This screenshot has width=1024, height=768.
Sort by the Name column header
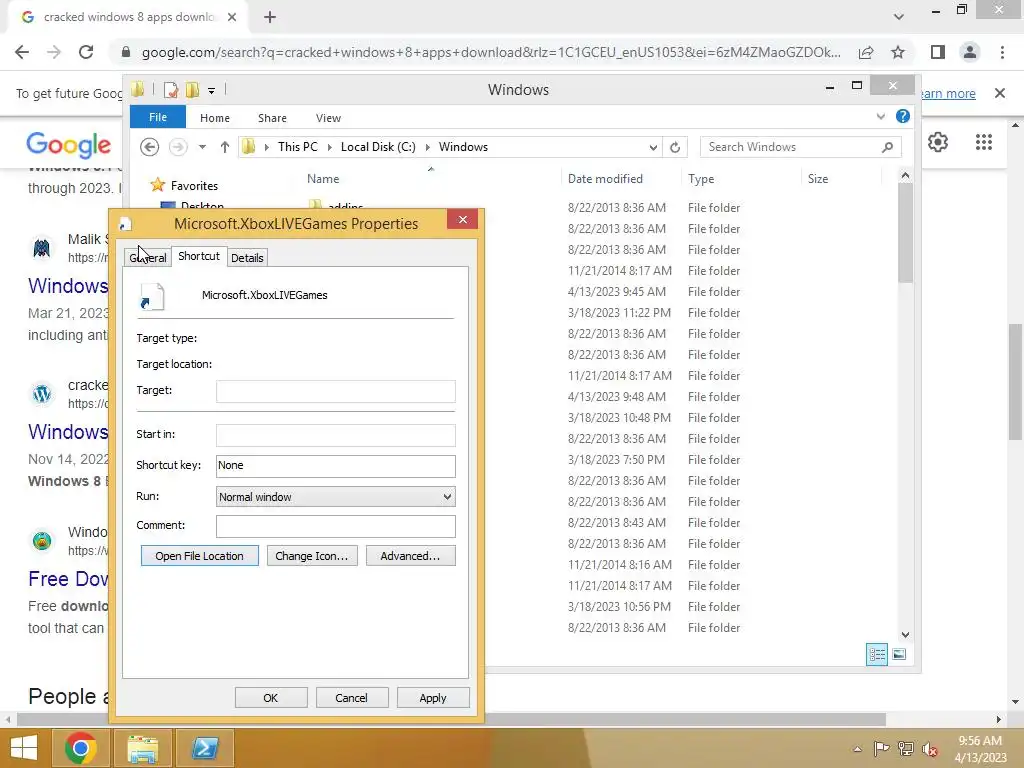[x=323, y=179]
